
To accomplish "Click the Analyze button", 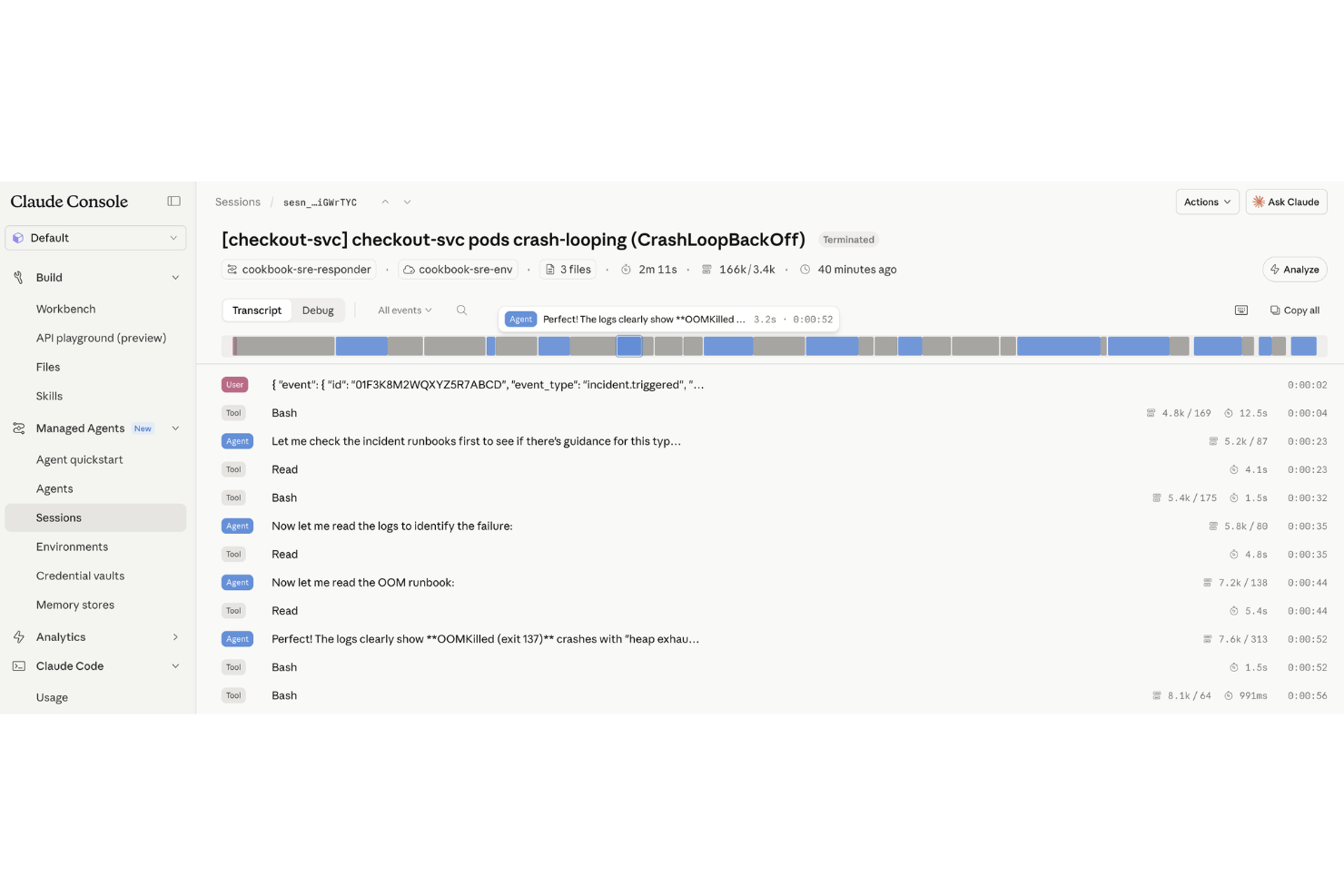I will [x=1294, y=270].
